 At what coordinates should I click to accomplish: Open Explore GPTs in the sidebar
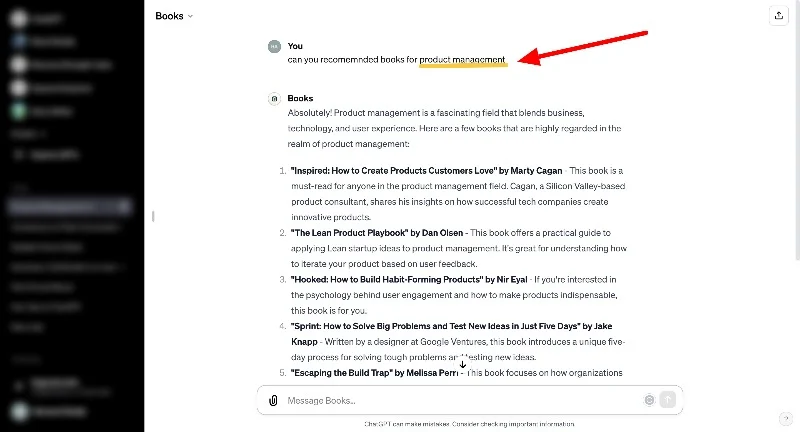[45, 155]
